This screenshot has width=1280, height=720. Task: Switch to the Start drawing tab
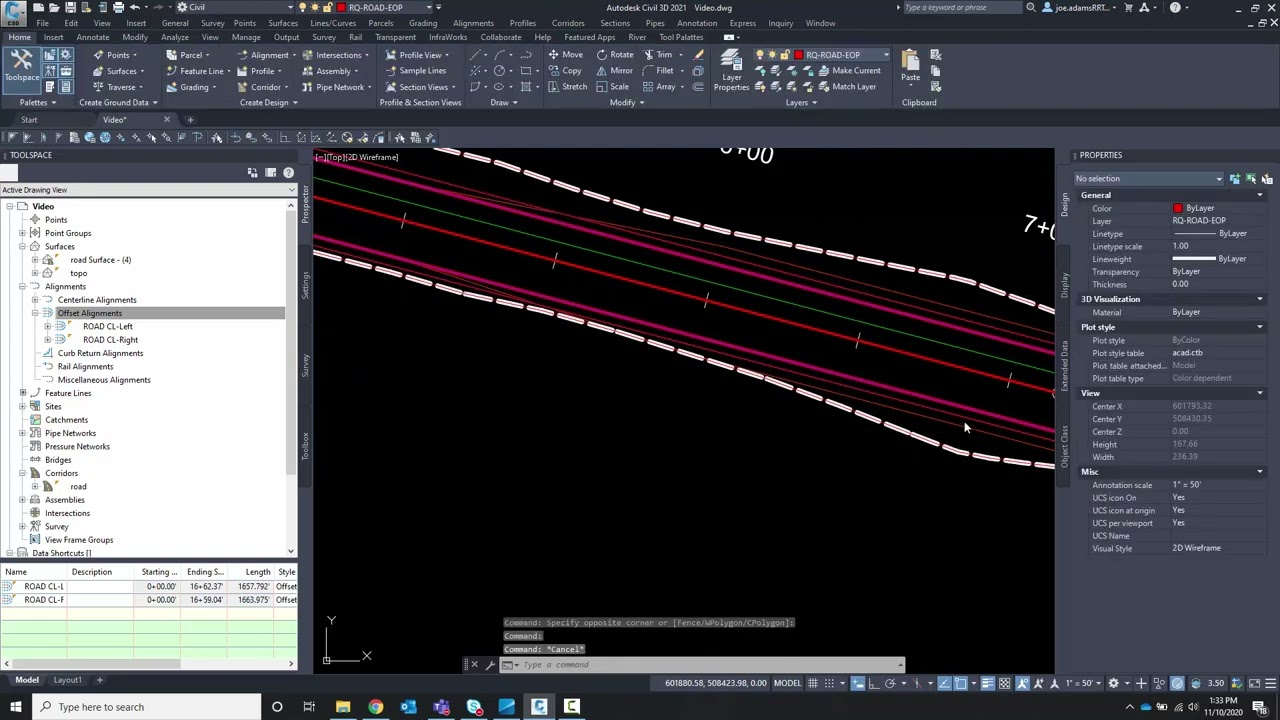(x=29, y=120)
